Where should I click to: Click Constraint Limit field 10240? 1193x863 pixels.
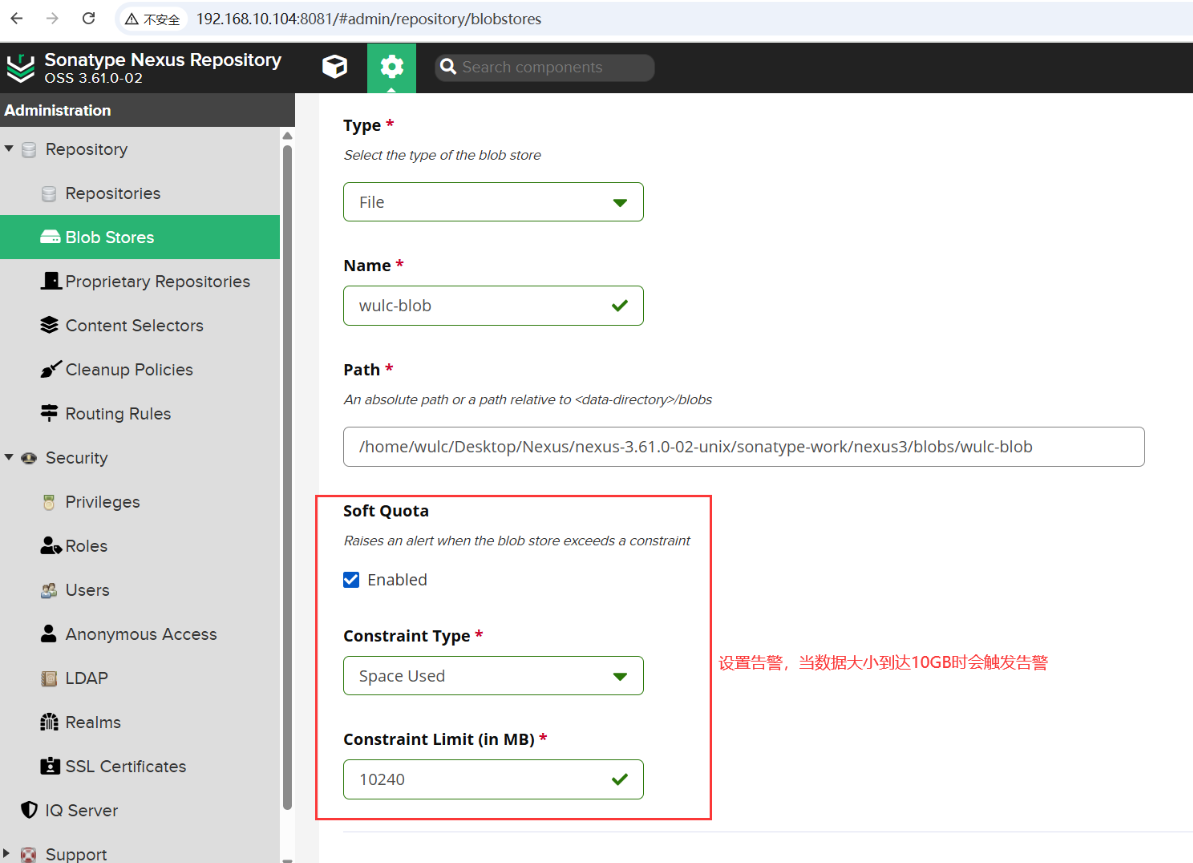pyautogui.click(x=493, y=779)
